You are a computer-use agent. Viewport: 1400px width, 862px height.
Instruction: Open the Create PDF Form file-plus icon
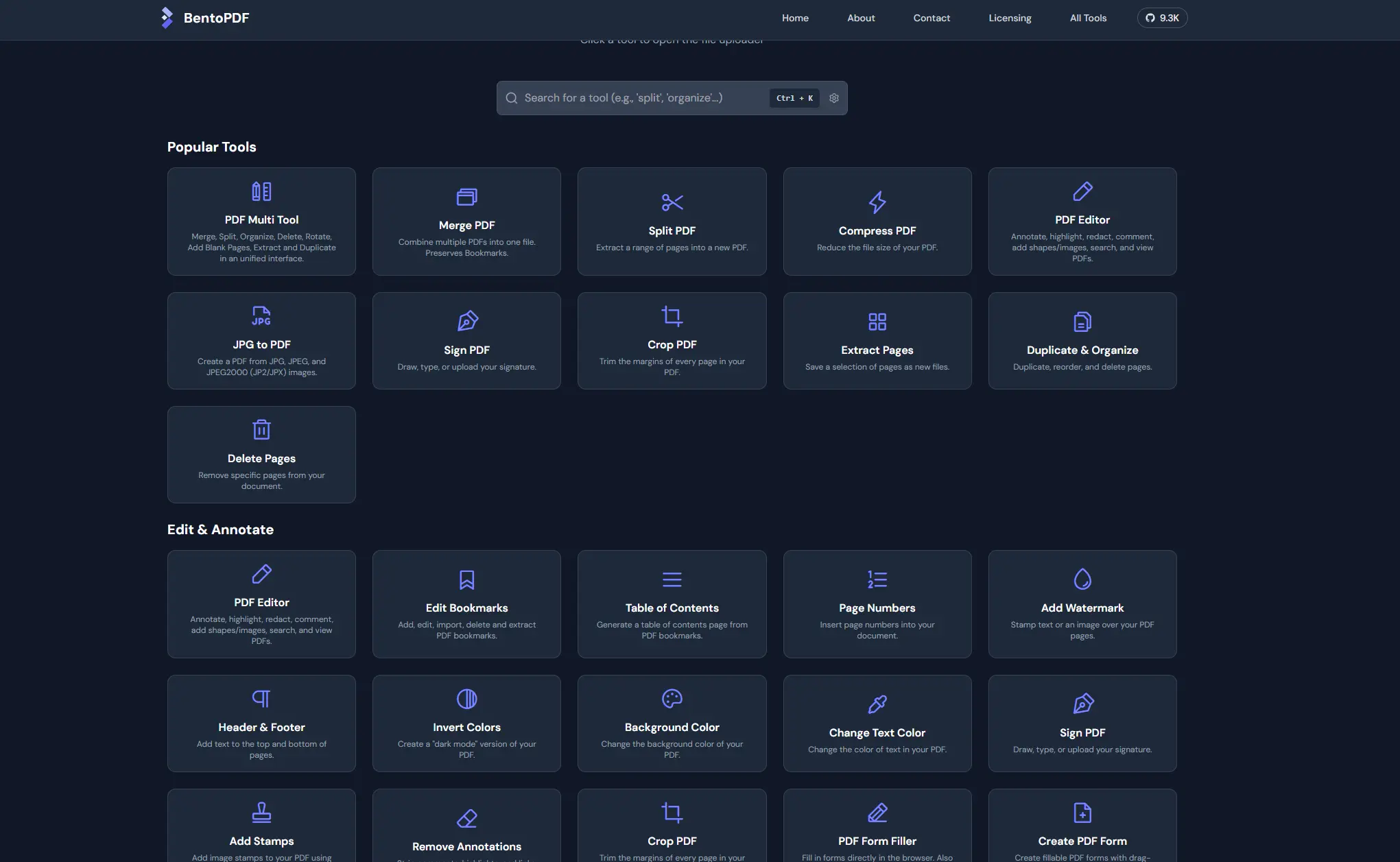click(x=1082, y=813)
